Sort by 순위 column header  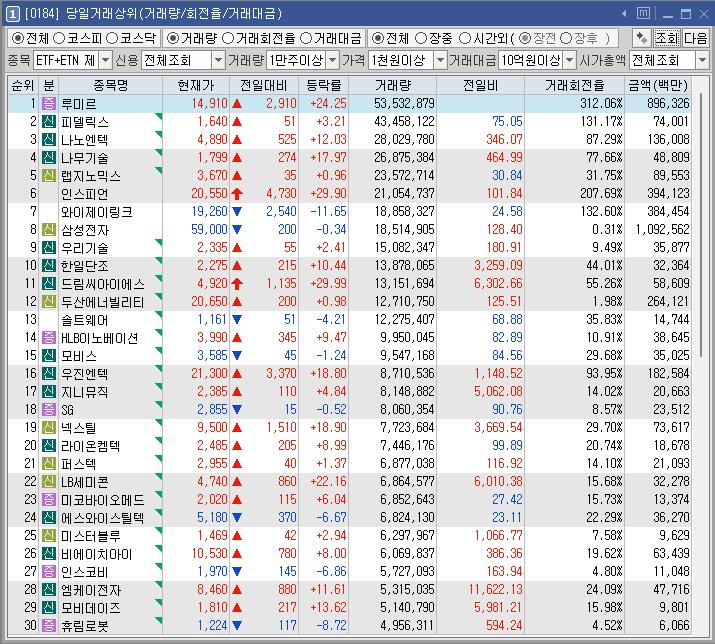tap(23, 85)
